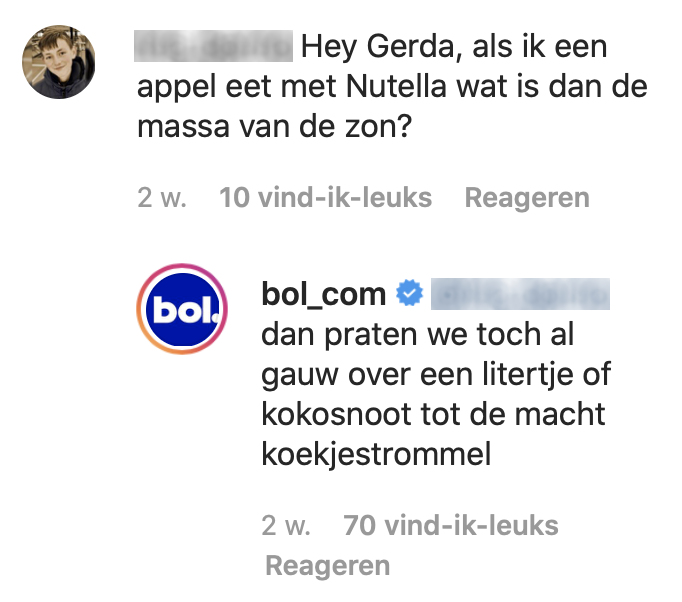Open the blurred username of top commenter
The width and height of the screenshot is (682, 602).
[x=213, y=46]
